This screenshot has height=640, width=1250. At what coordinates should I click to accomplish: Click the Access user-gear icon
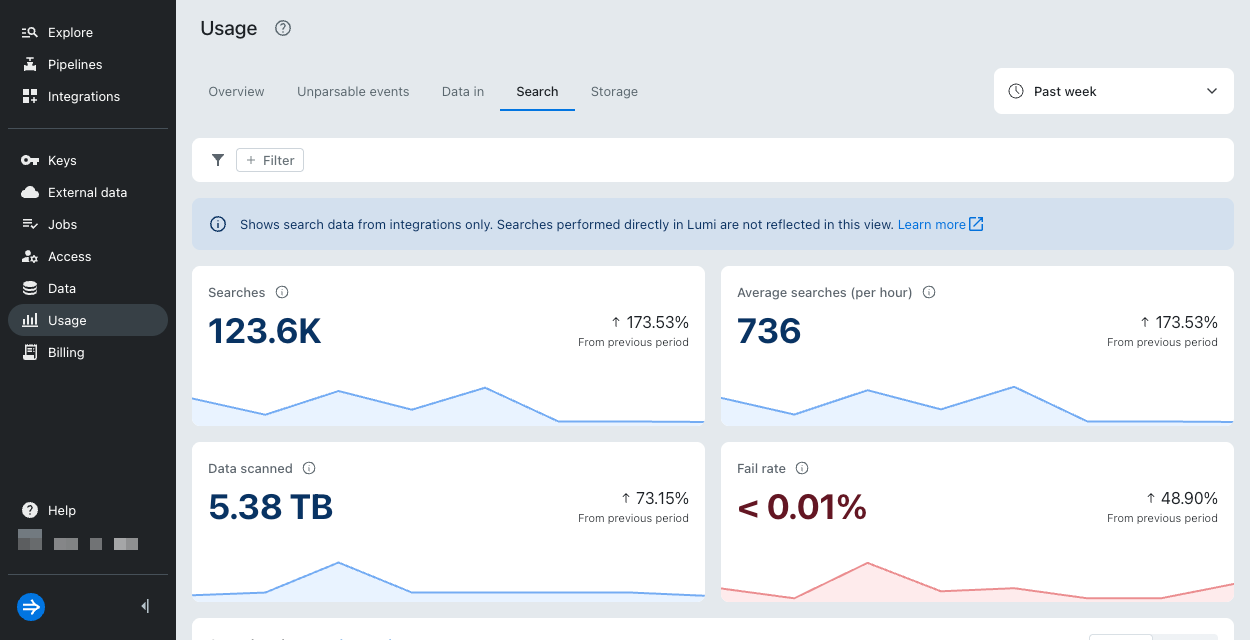(x=30, y=256)
